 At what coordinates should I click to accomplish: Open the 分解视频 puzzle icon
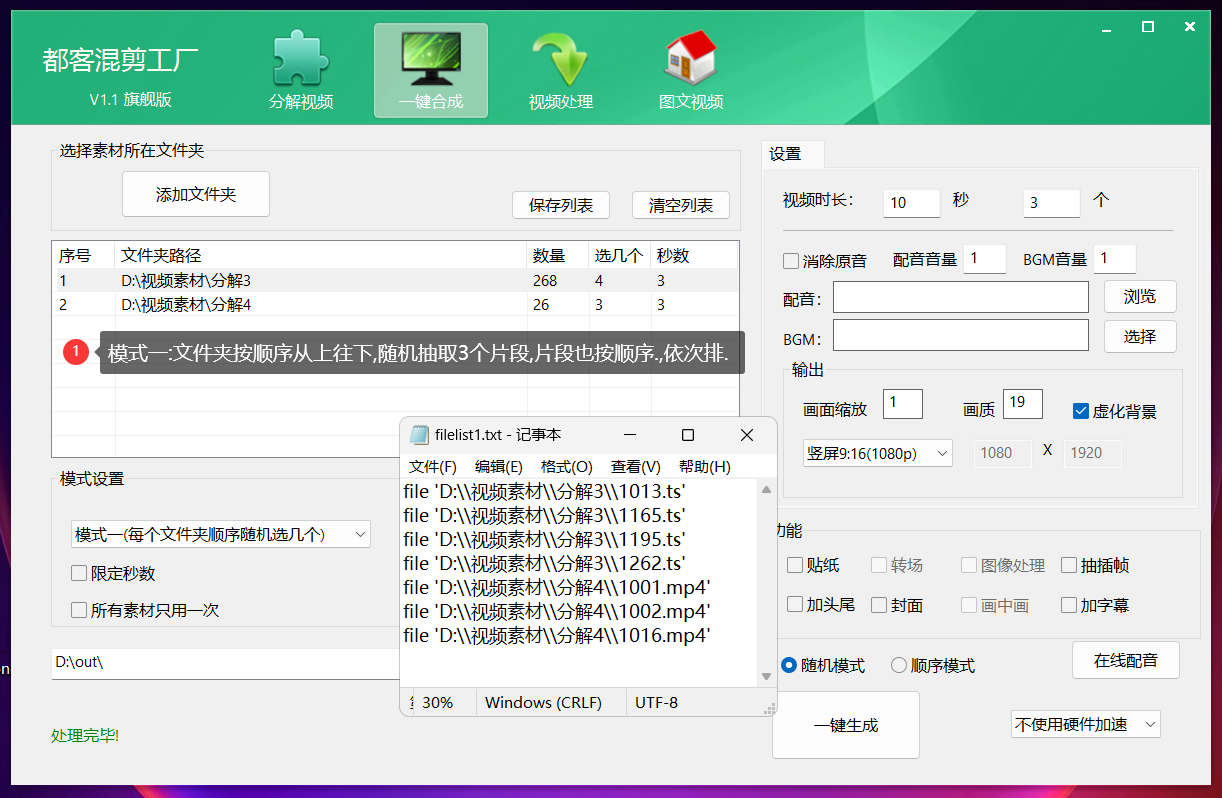point(301,71)
